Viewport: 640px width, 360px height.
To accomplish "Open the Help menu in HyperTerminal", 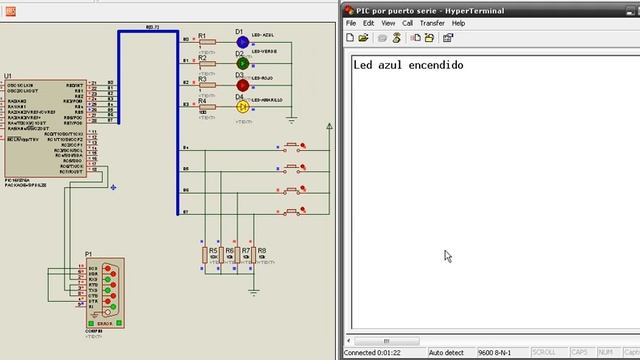I will pos(458,23).
